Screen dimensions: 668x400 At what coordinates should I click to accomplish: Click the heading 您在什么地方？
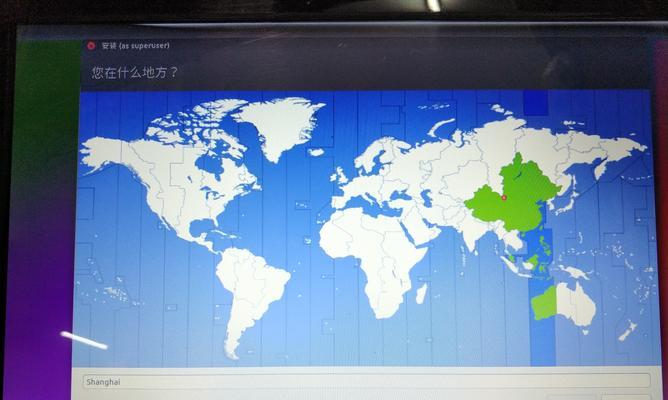click(135, 72)
